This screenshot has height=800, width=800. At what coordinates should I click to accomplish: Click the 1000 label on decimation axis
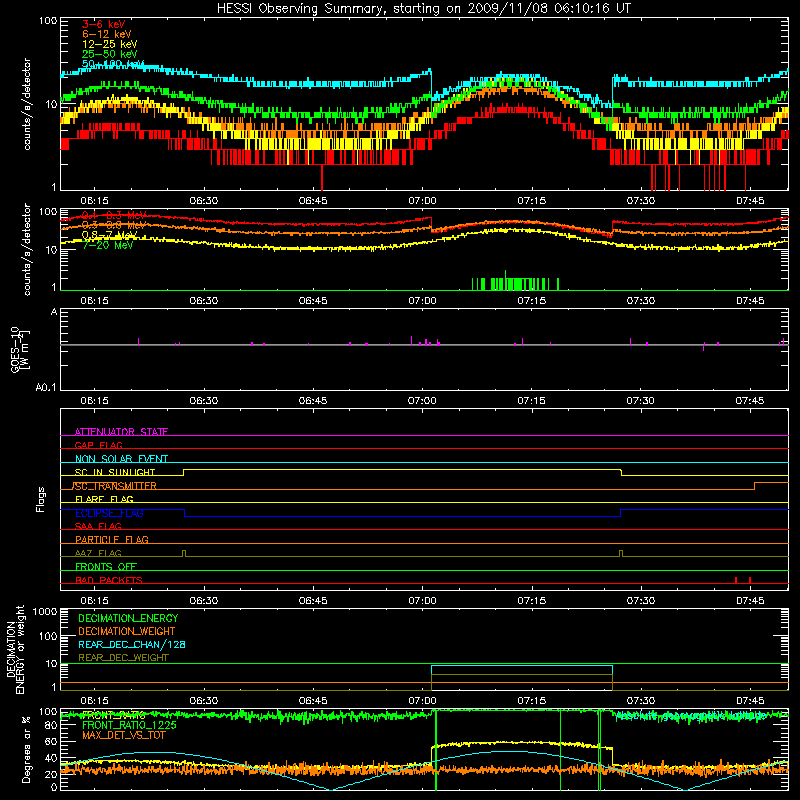click(45, 611)
